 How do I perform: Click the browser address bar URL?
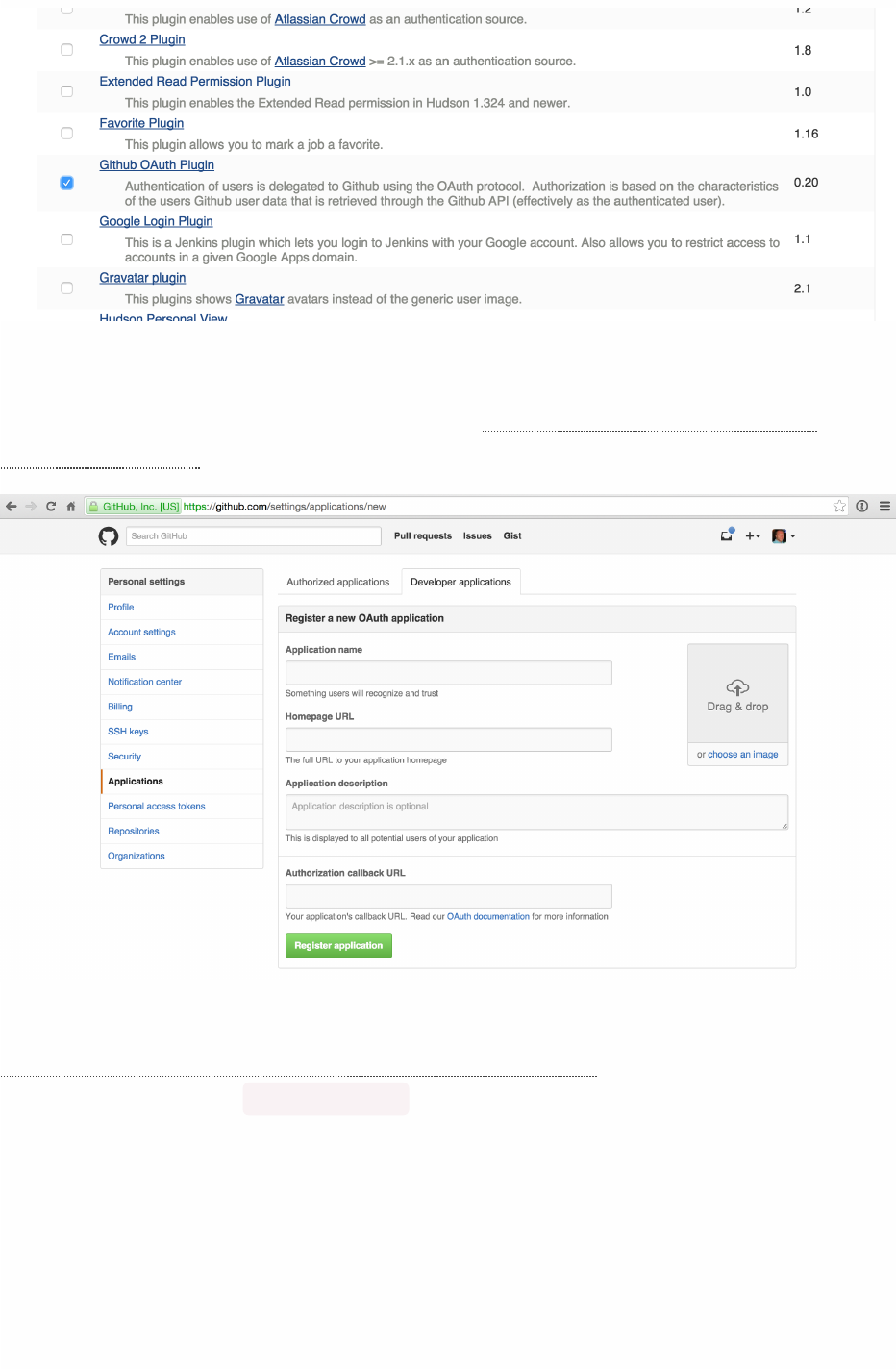[x=285, y=507]
